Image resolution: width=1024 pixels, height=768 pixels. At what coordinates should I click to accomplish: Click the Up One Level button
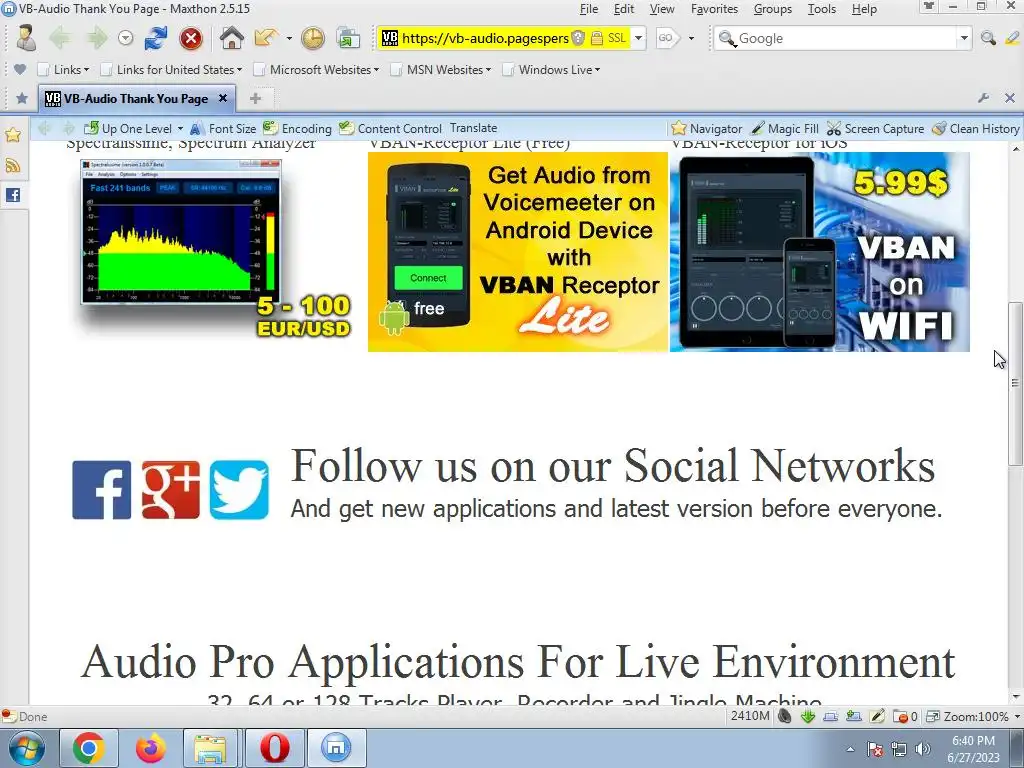pyautogui.click(x=128, y=129)
